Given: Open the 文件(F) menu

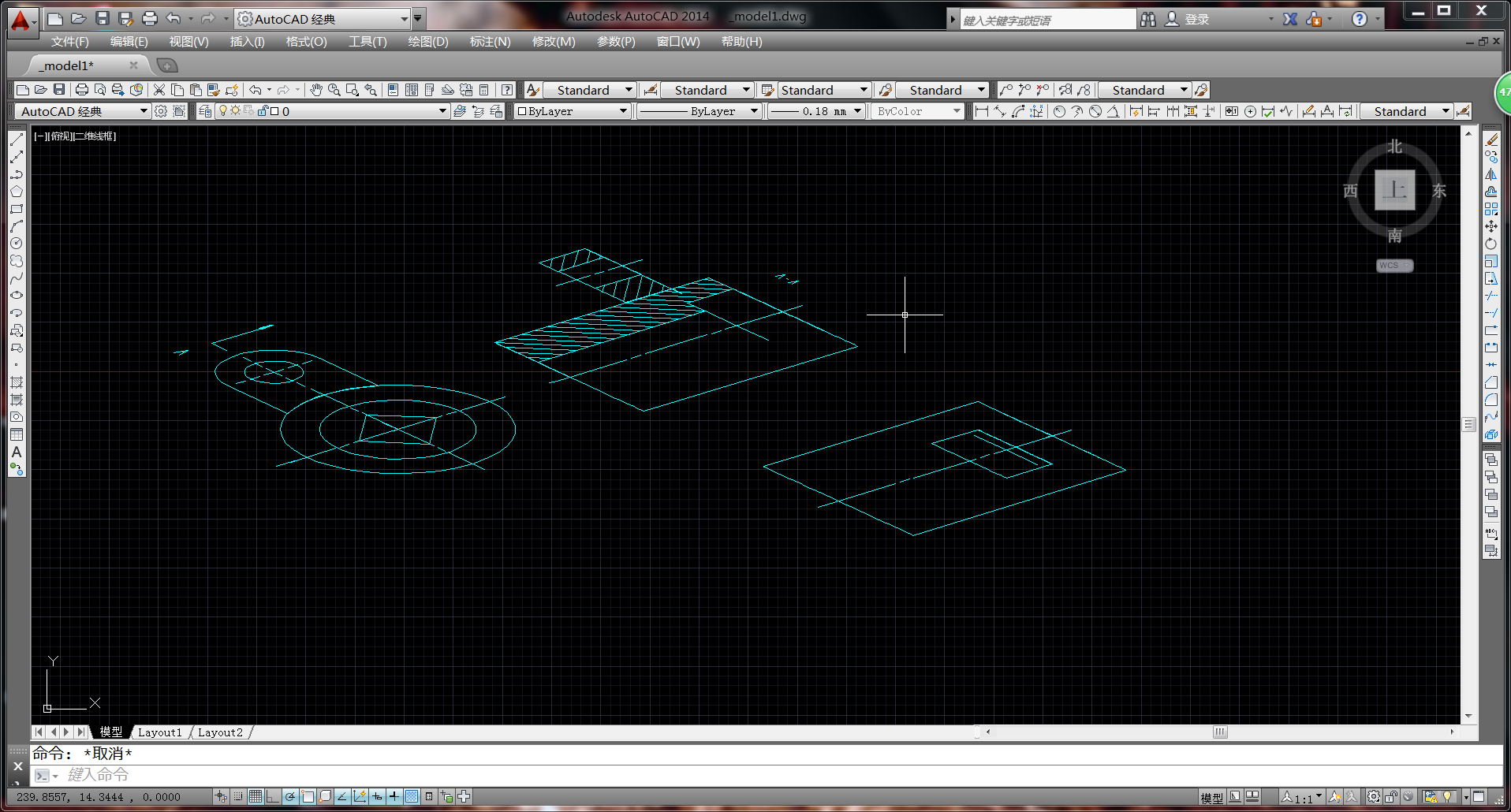Looking at the screenshot, I should 69,41.
